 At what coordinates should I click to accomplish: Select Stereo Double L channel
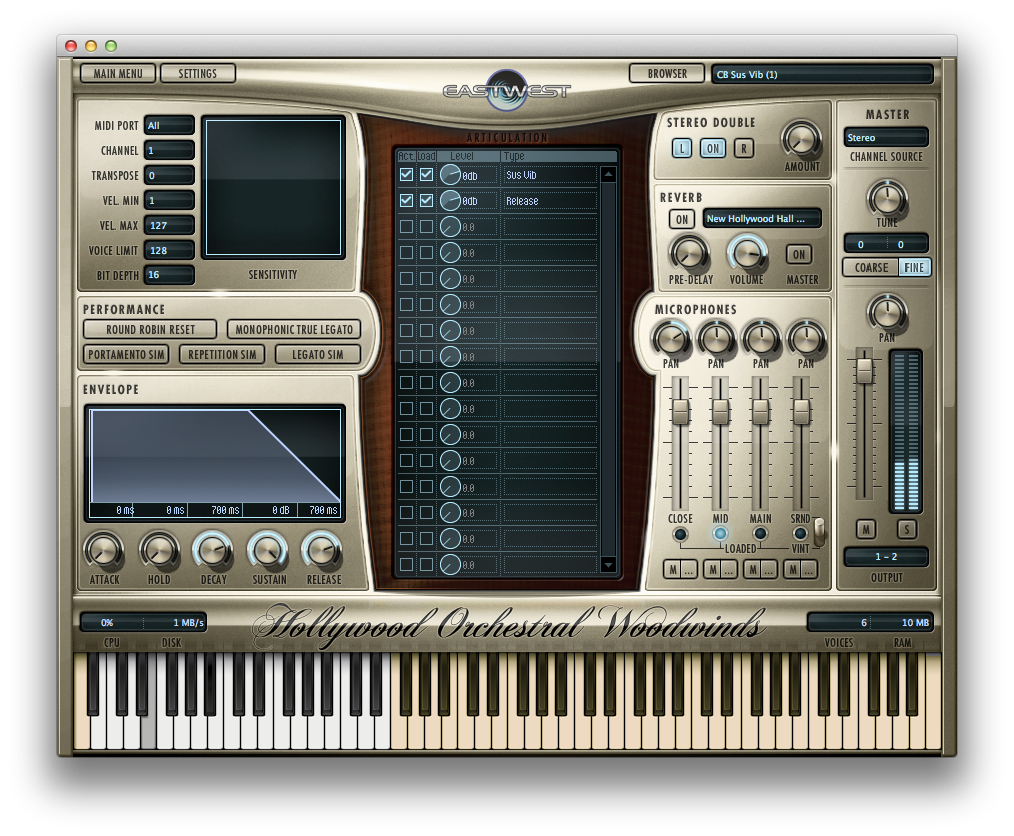(682, 149)
